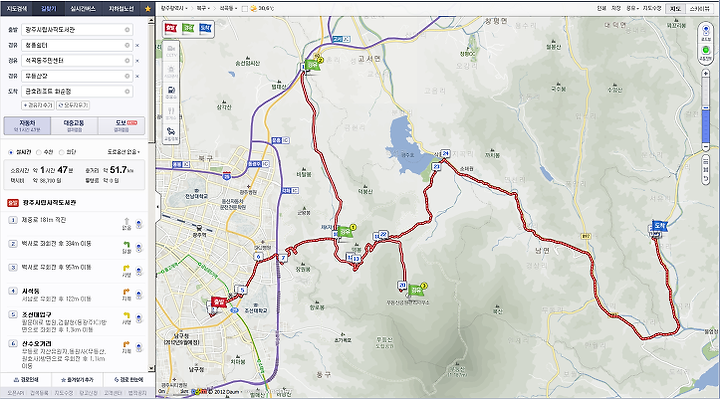Switch to the 지도검색 tab

pyautogui.click(x=17, y=9)
